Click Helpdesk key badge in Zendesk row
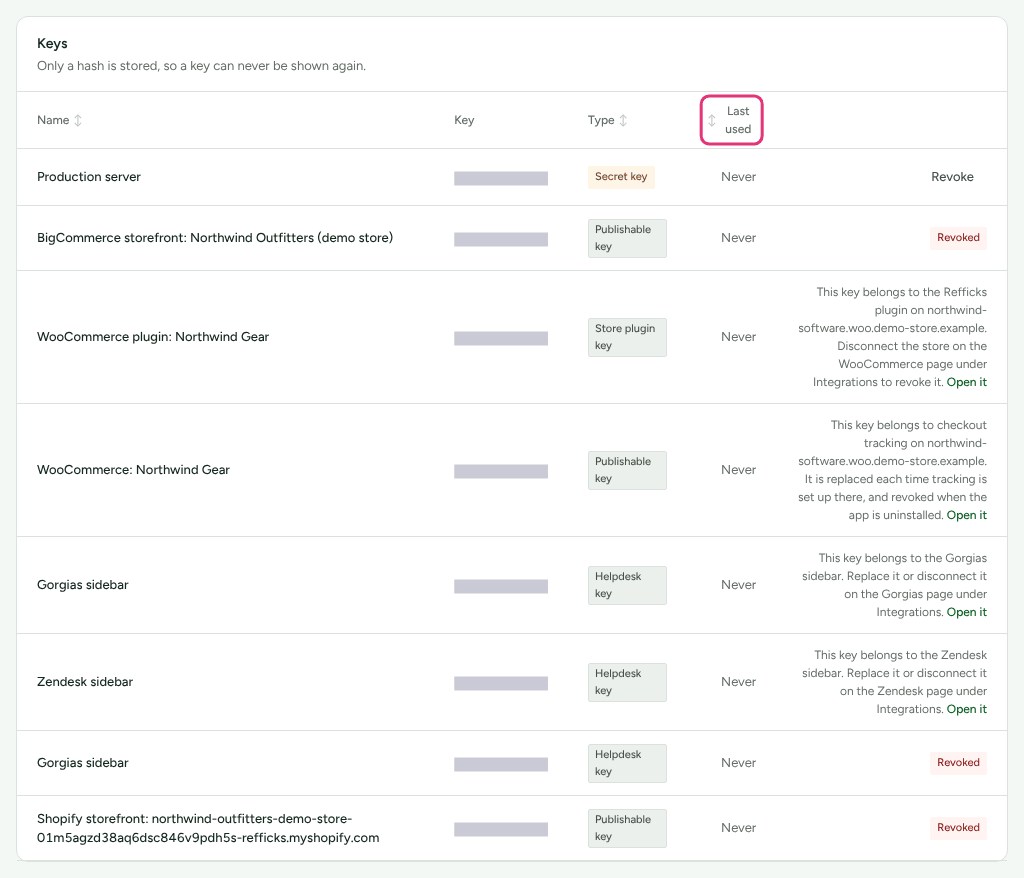Screen dimensions: 1024x878 627,682
